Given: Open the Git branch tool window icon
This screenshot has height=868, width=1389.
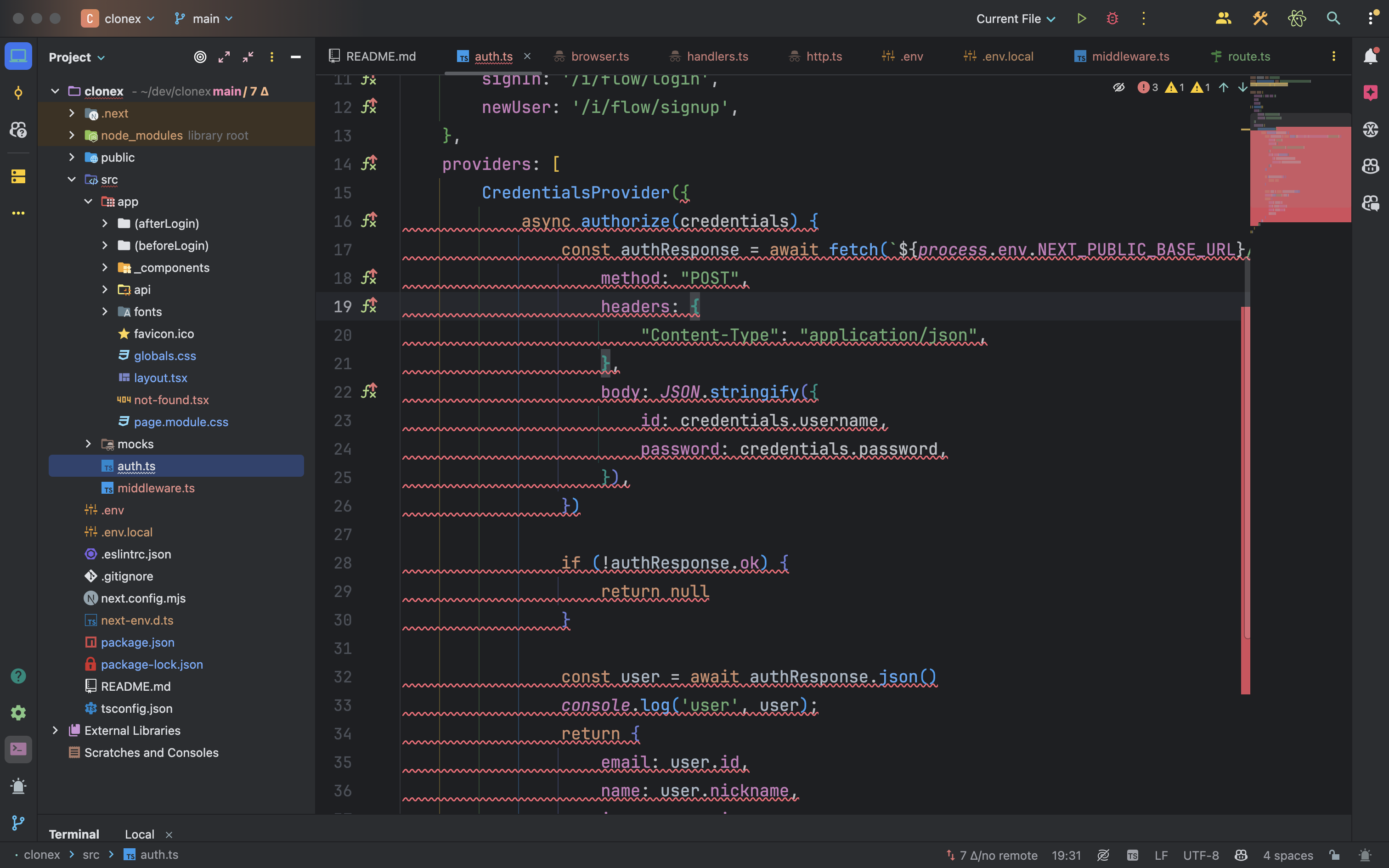Looking at the screenshot, I should coord(18,823).
